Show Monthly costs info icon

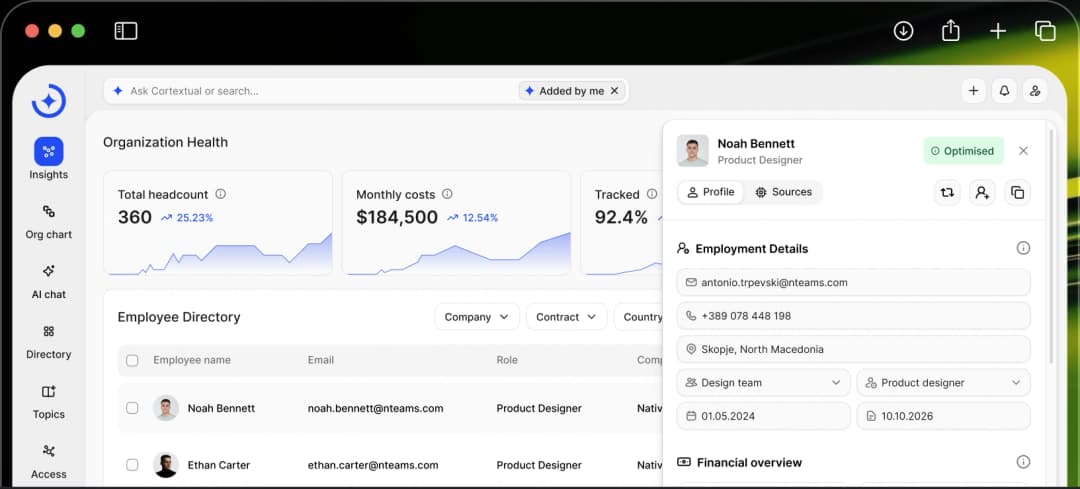[x=447, y=194]
